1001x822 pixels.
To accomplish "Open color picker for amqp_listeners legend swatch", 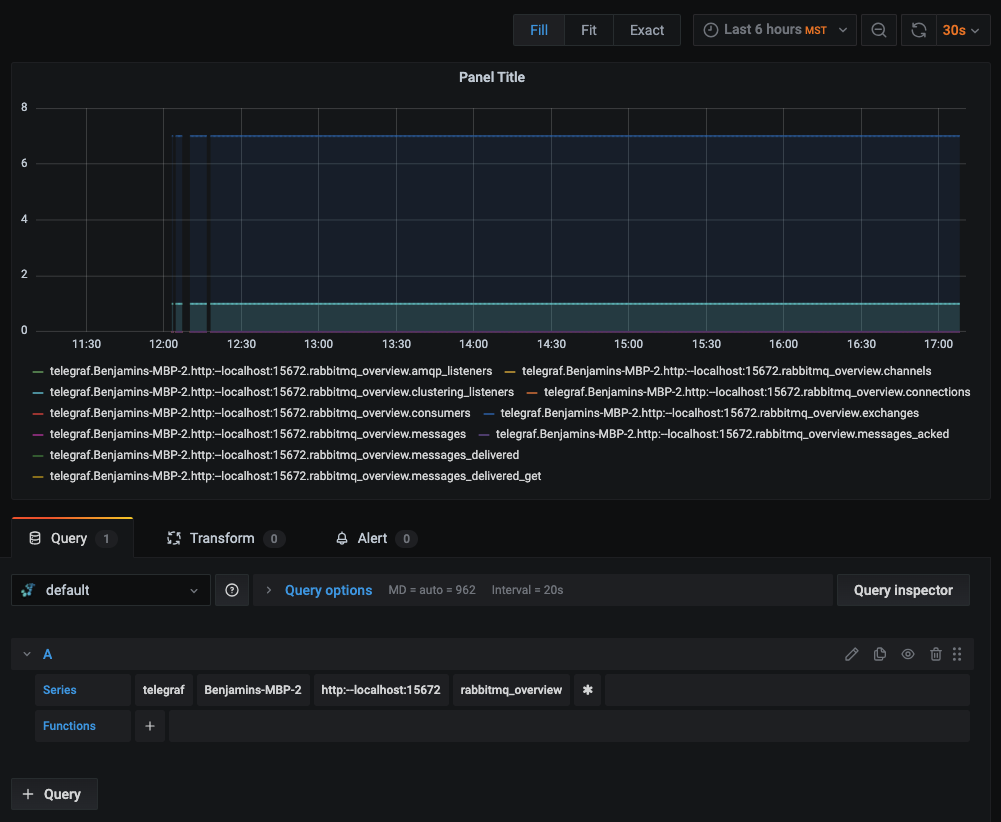I will (x=38, y=371).
